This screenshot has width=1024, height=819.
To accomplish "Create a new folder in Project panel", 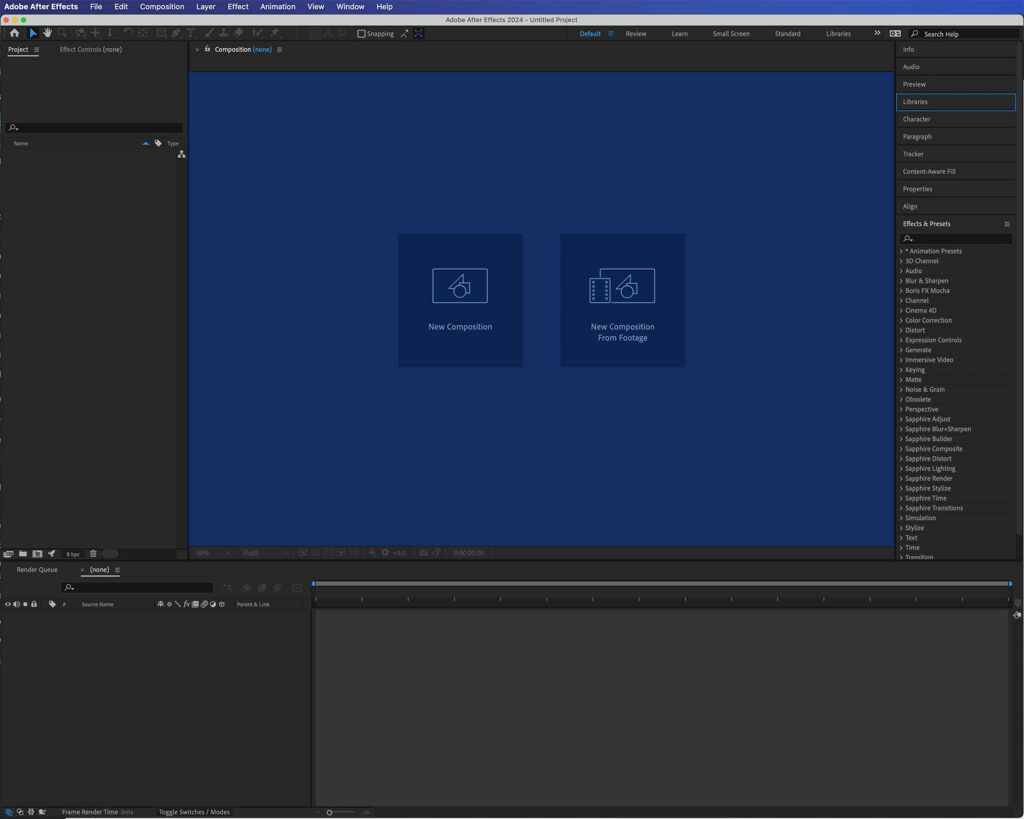I will (23, 554).
